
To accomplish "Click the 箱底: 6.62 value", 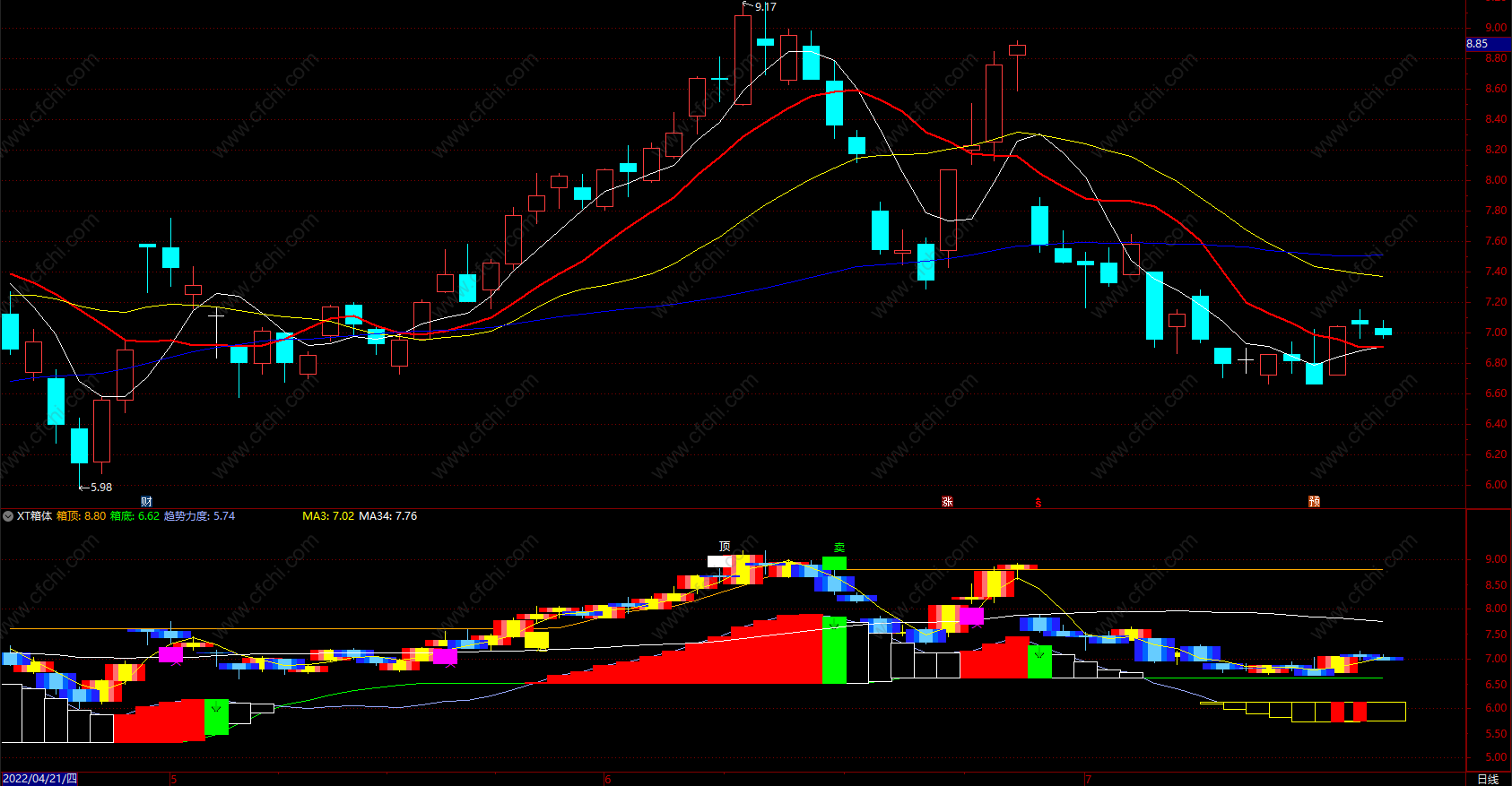I will click(x=135, y=516).
